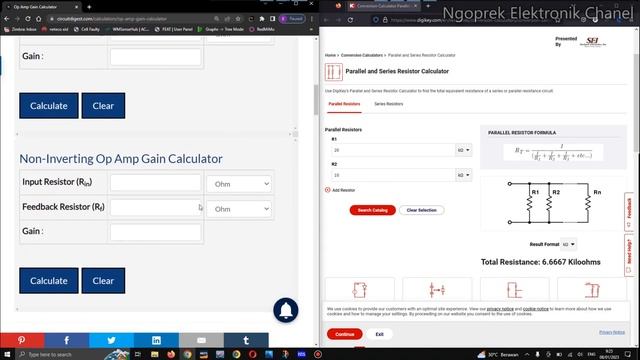Open the Feedback Resistor unit dropdown
Screen dimensions: 640x360
tap(239, 209)
